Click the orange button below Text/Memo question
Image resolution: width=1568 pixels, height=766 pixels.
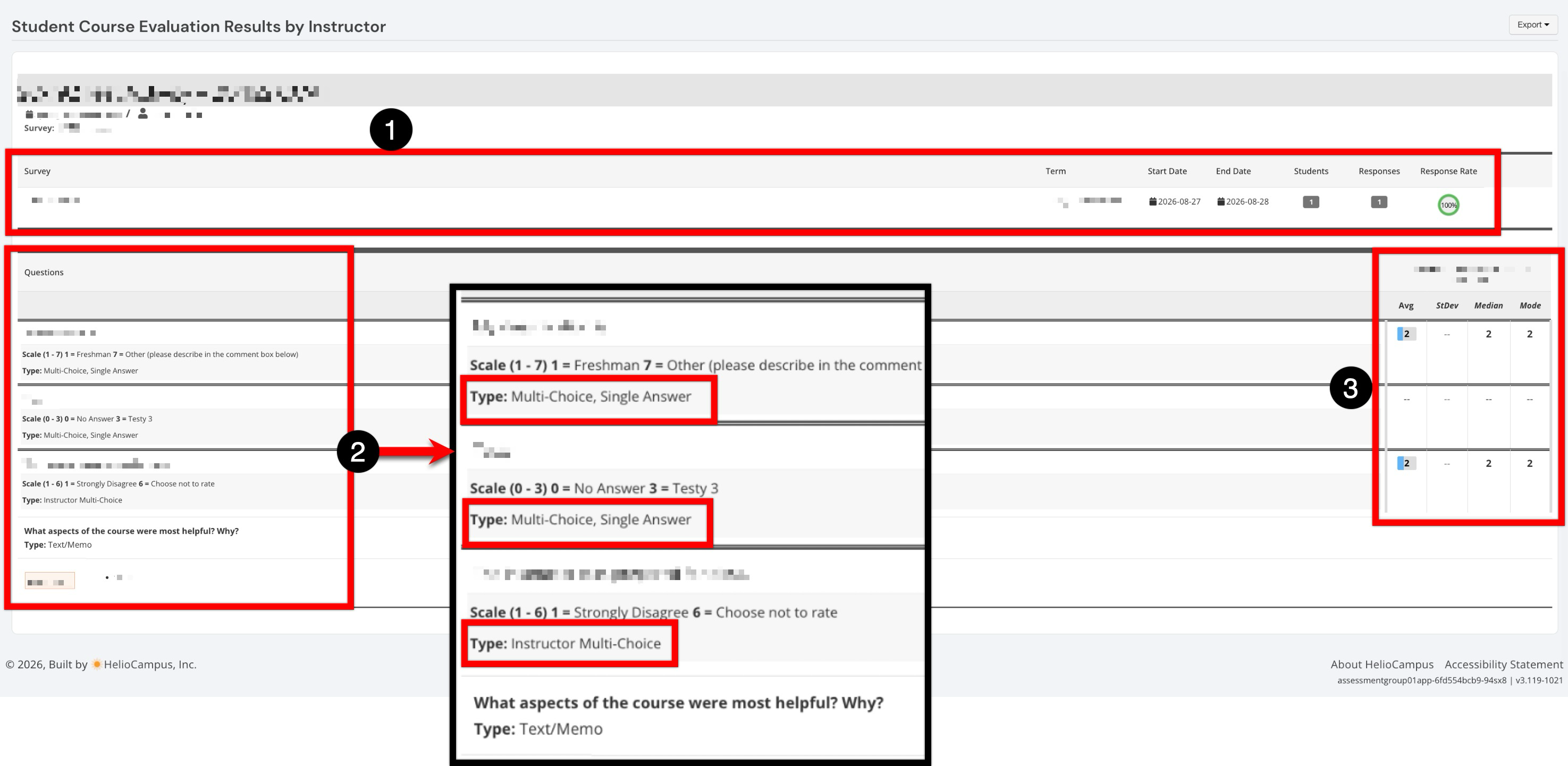(50, 581)
